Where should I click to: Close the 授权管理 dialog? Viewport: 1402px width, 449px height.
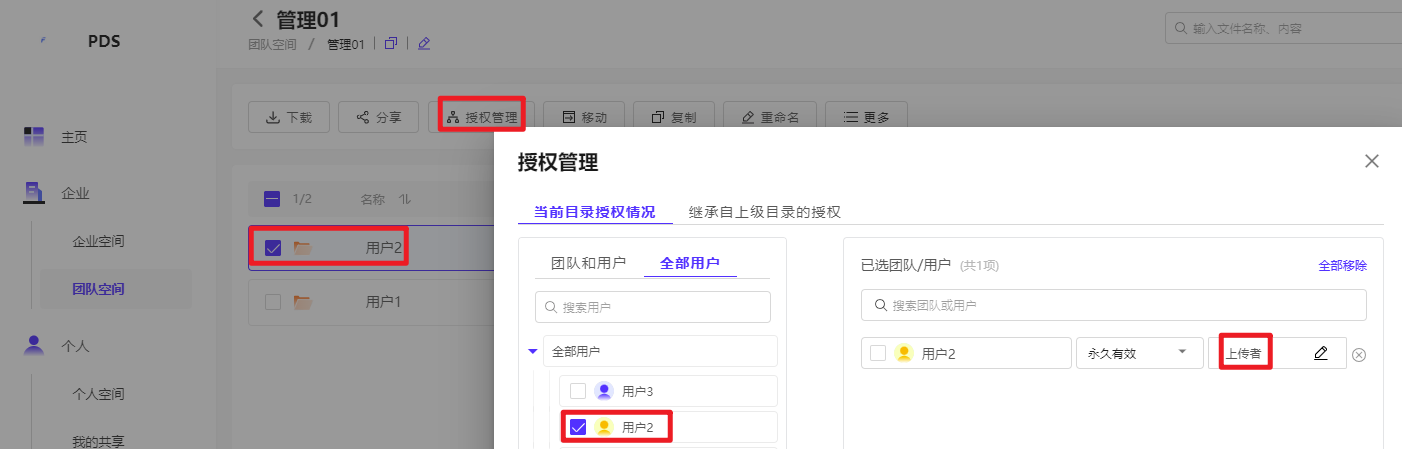coord(1372,161)
